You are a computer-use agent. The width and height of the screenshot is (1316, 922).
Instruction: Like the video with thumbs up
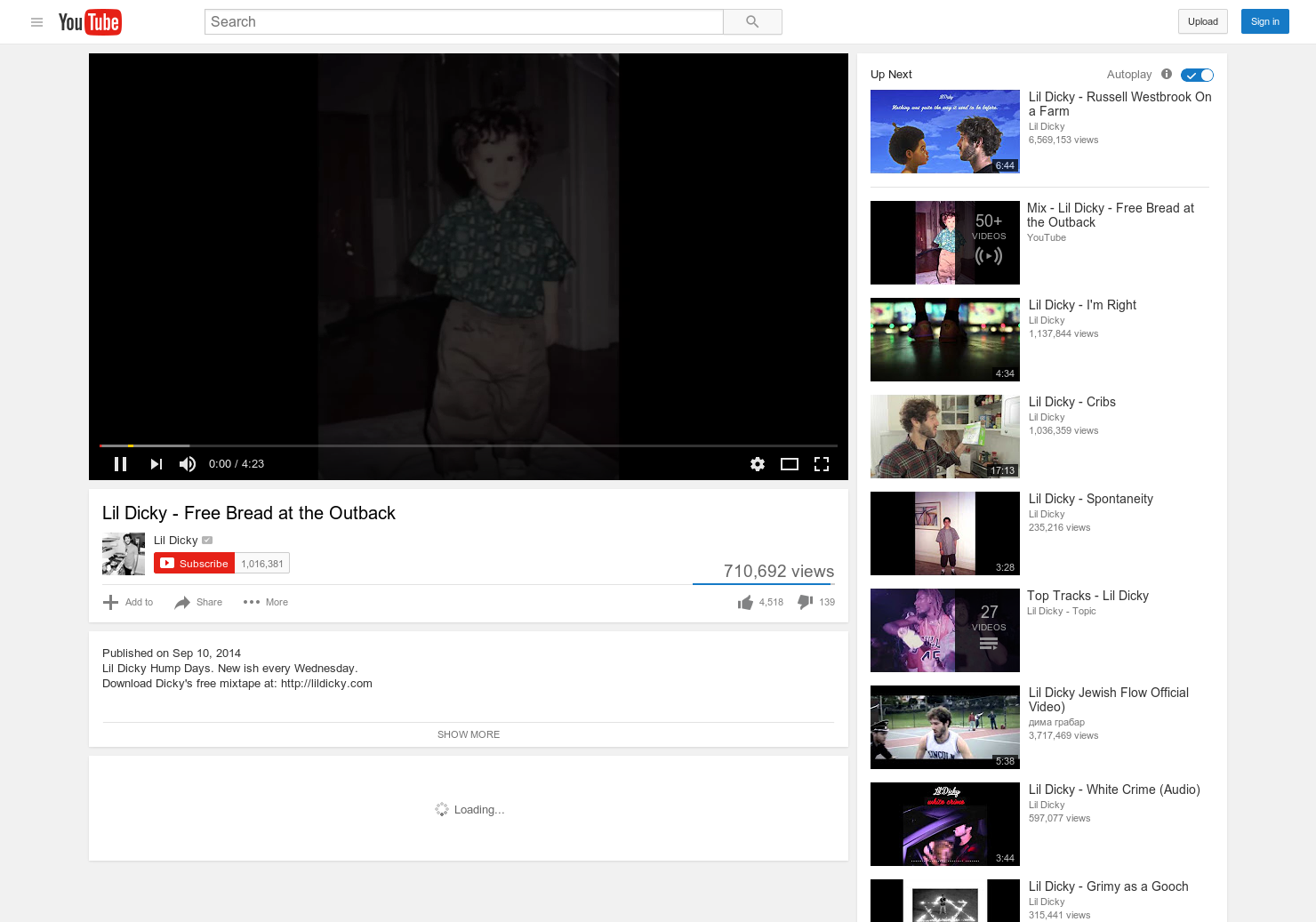[x=745, y=602]
